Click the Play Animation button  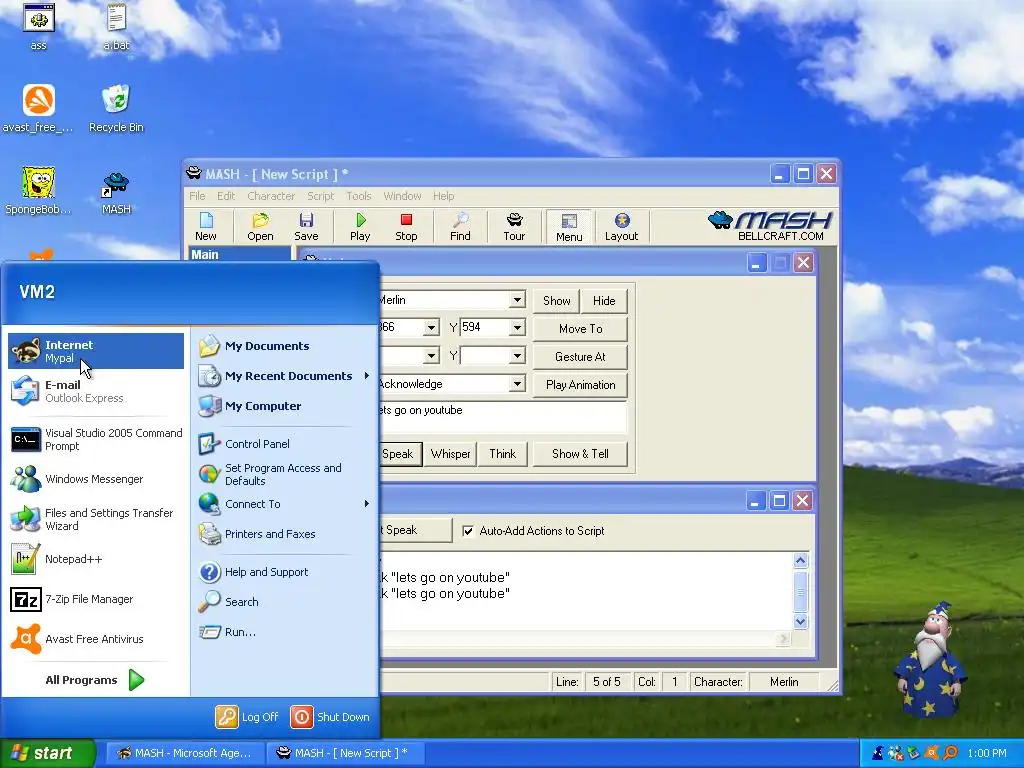pos(581,385)
